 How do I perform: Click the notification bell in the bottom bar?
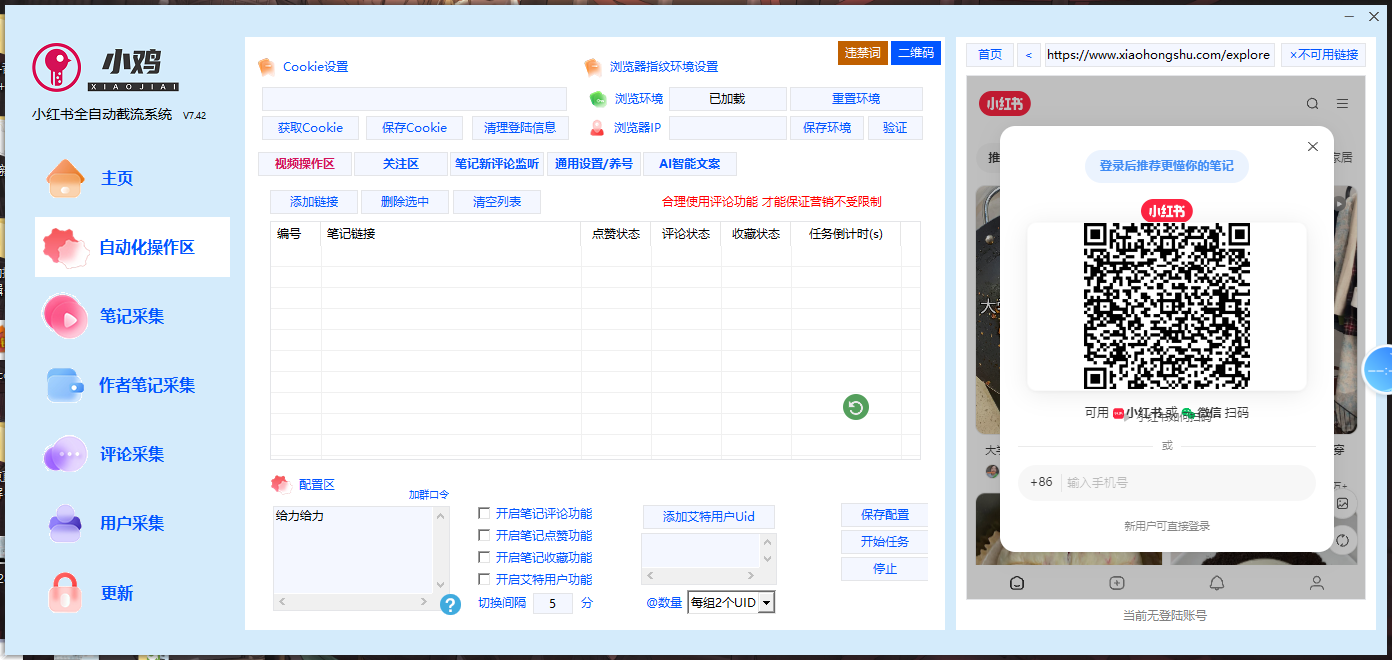1217,583
